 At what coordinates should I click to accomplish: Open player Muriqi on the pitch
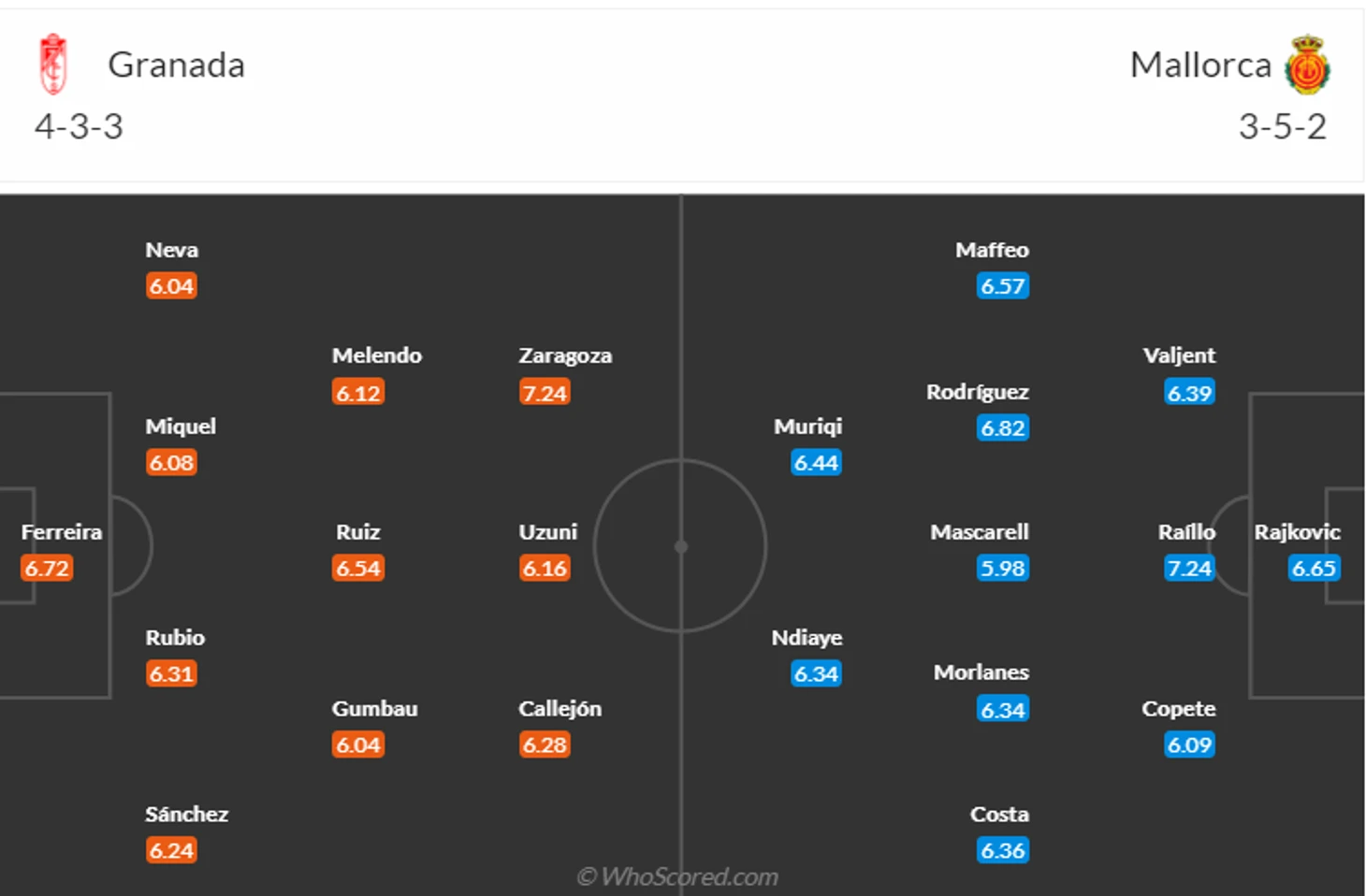pos(808,426)
